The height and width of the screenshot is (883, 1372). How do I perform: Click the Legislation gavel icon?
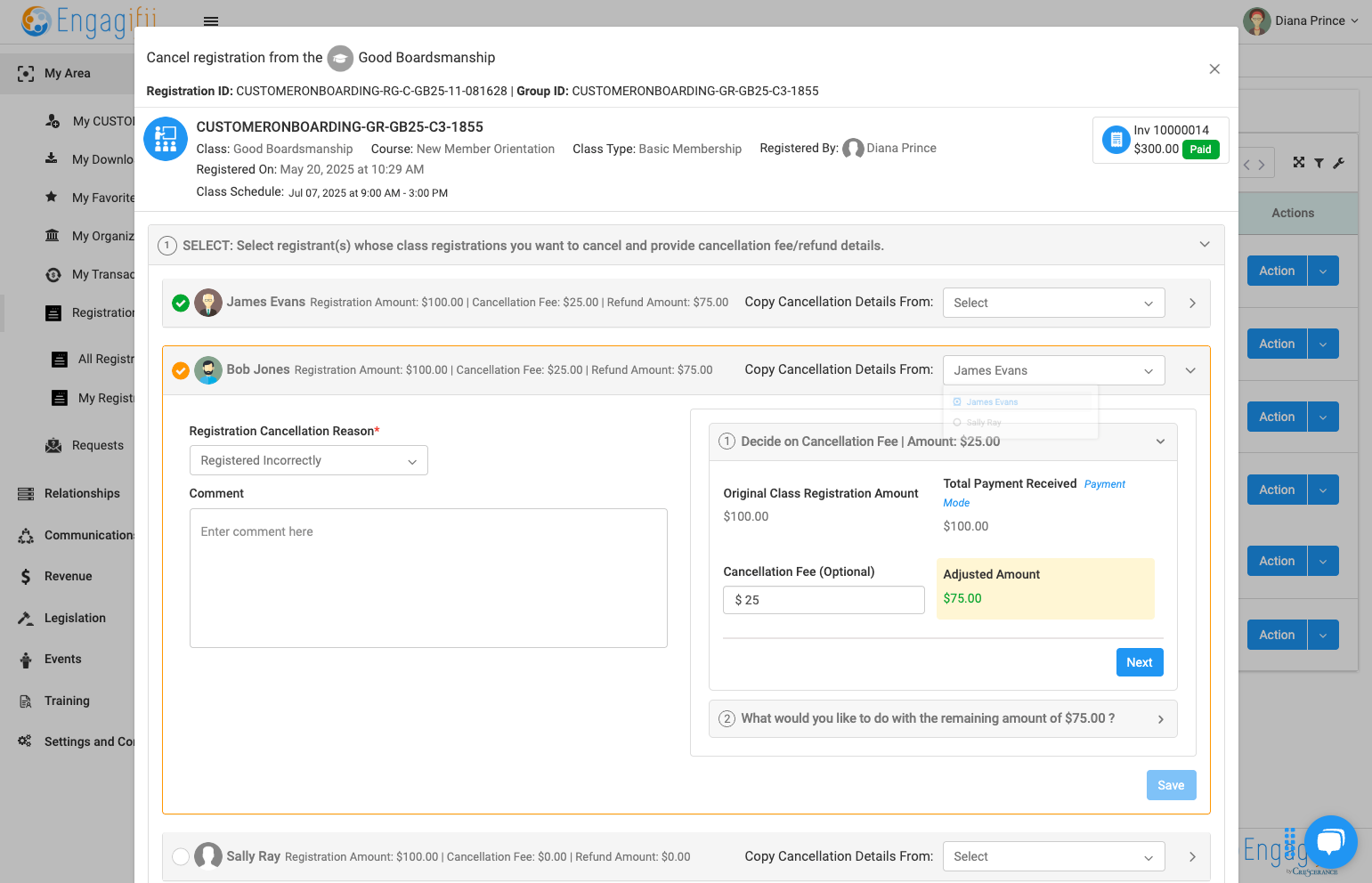click(x=26, y=619)
